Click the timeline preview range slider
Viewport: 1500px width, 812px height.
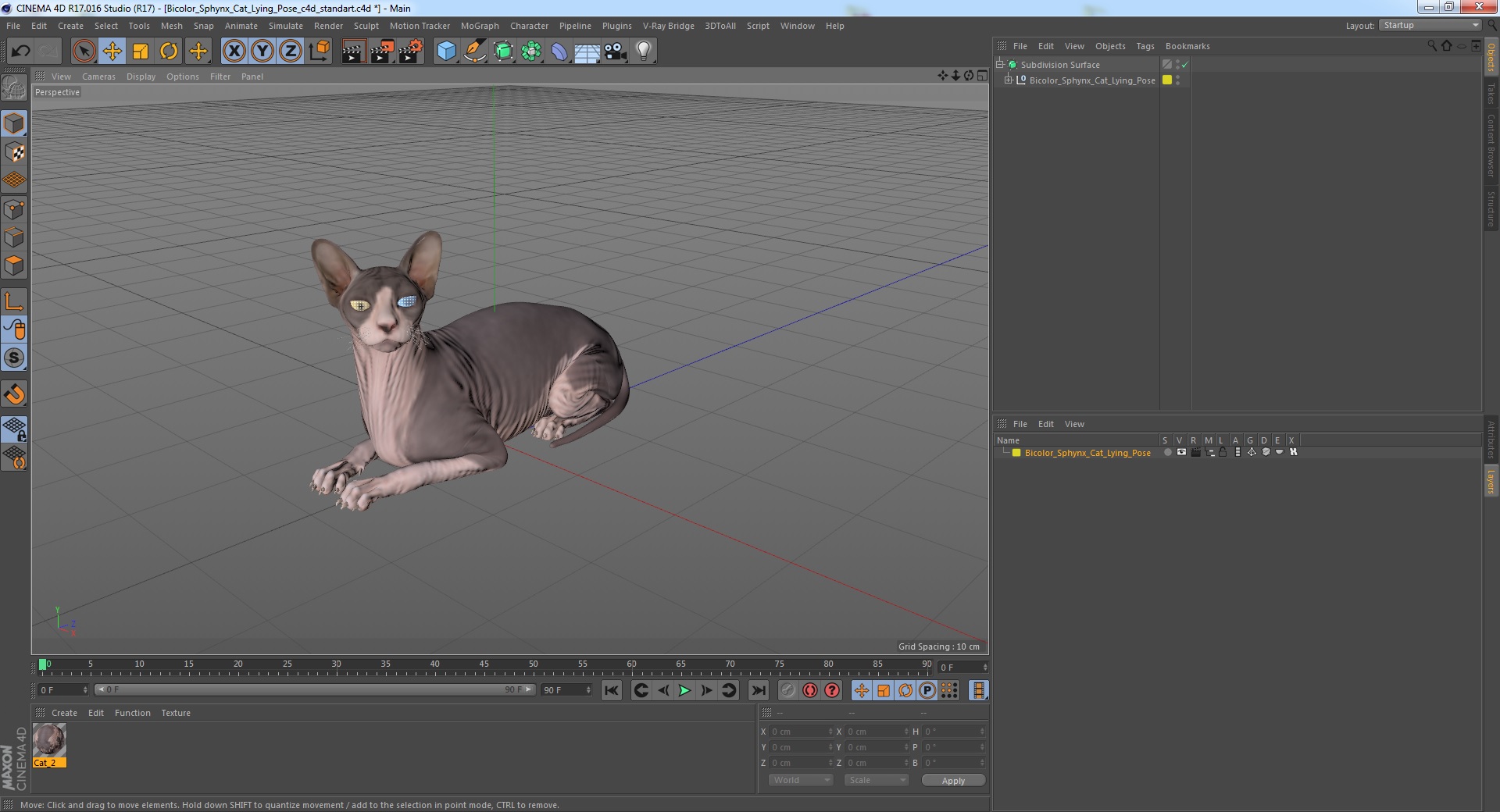pos(315,689)
